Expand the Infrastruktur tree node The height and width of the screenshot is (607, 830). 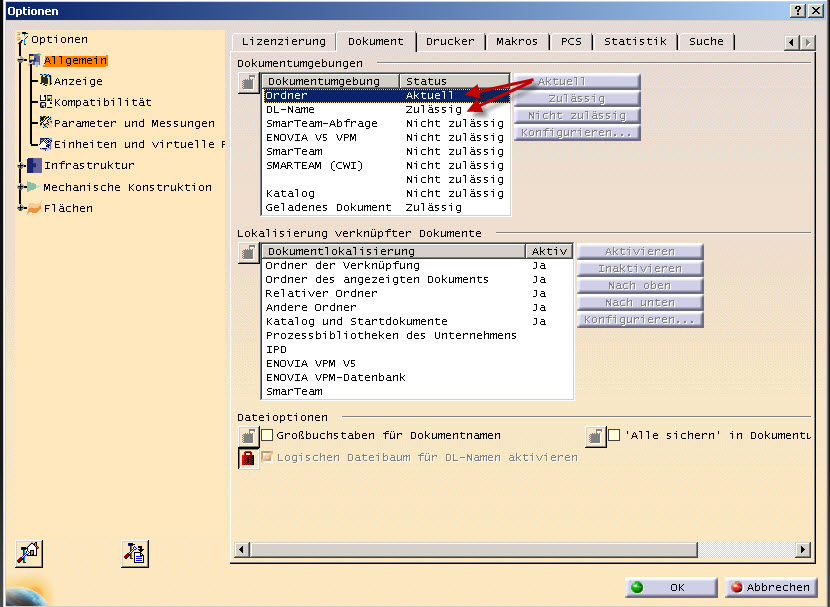tap(22, 166)
